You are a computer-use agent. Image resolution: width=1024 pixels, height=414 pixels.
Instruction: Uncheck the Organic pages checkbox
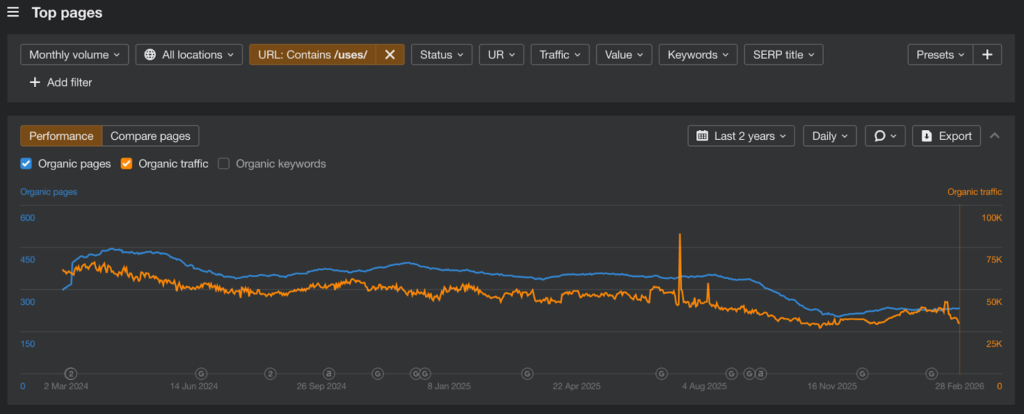26,163
